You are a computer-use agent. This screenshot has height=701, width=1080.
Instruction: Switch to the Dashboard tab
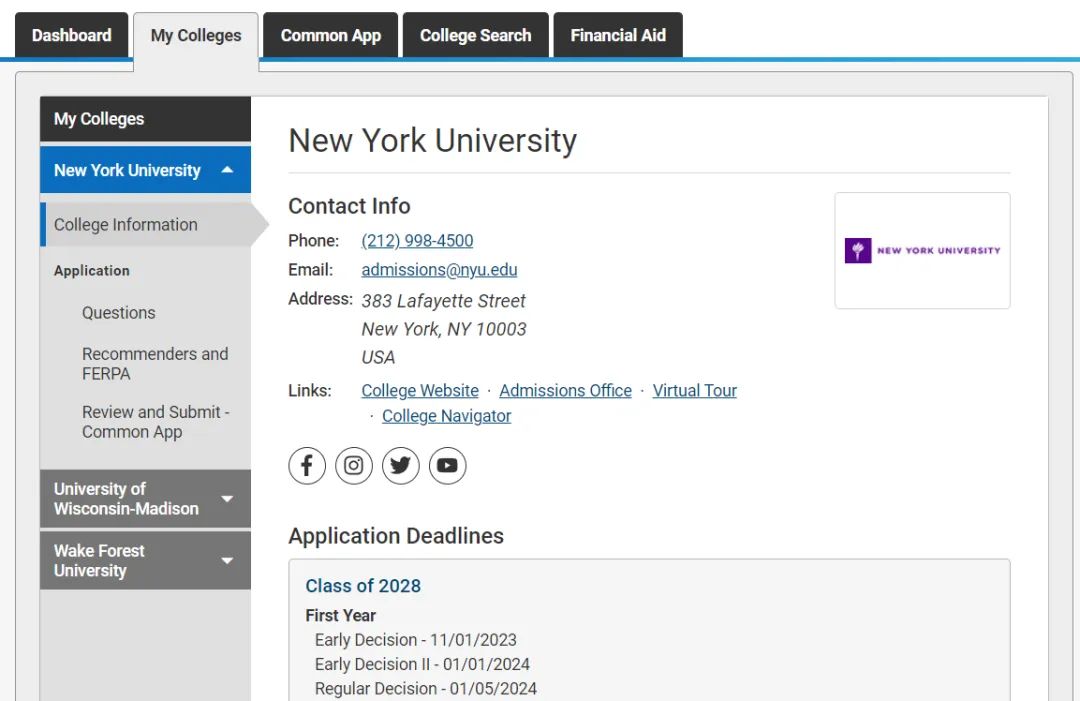pyautogui.click(x=71, y=36)
